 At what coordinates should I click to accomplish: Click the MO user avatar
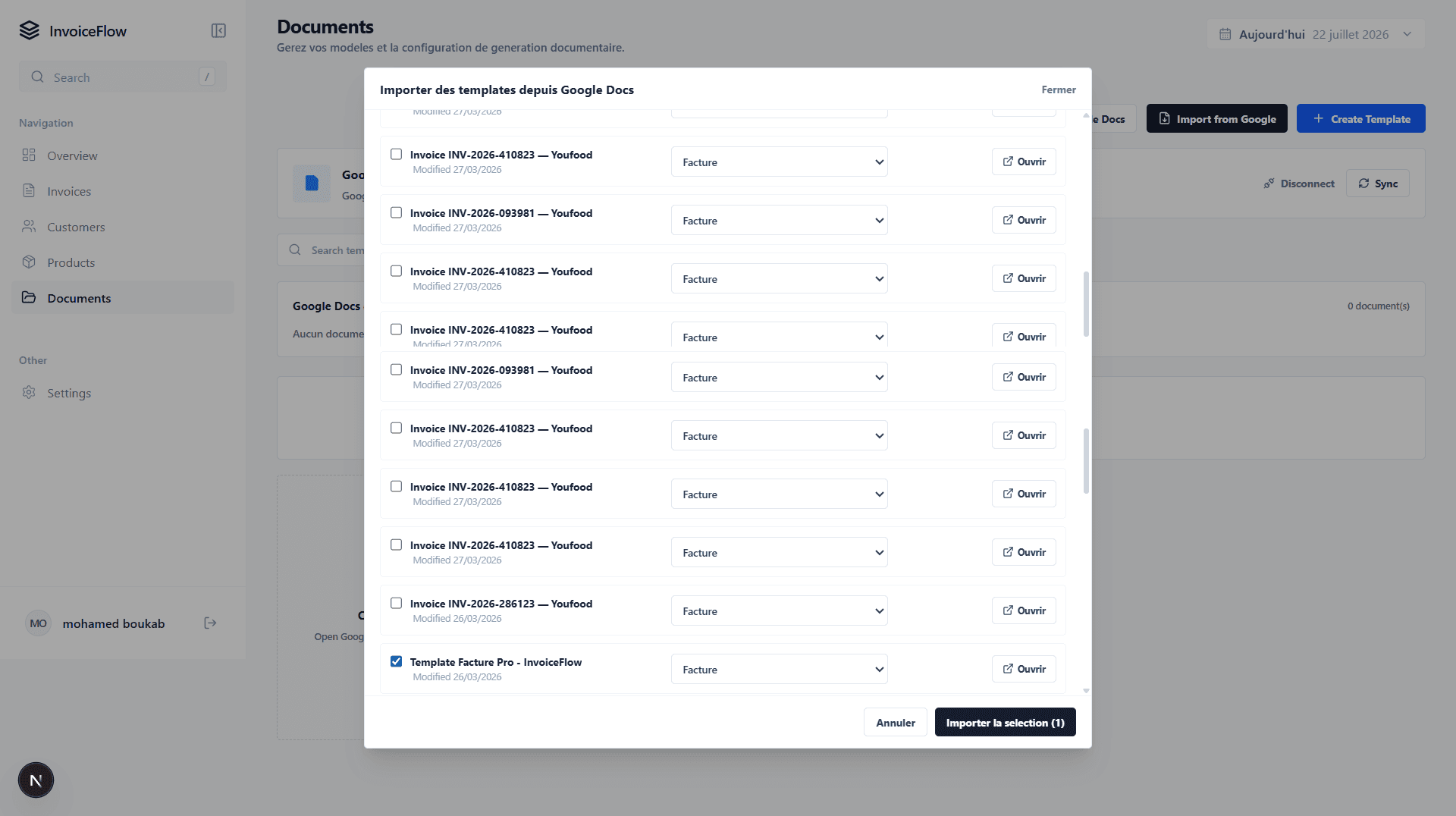click(x=38, y=623)
